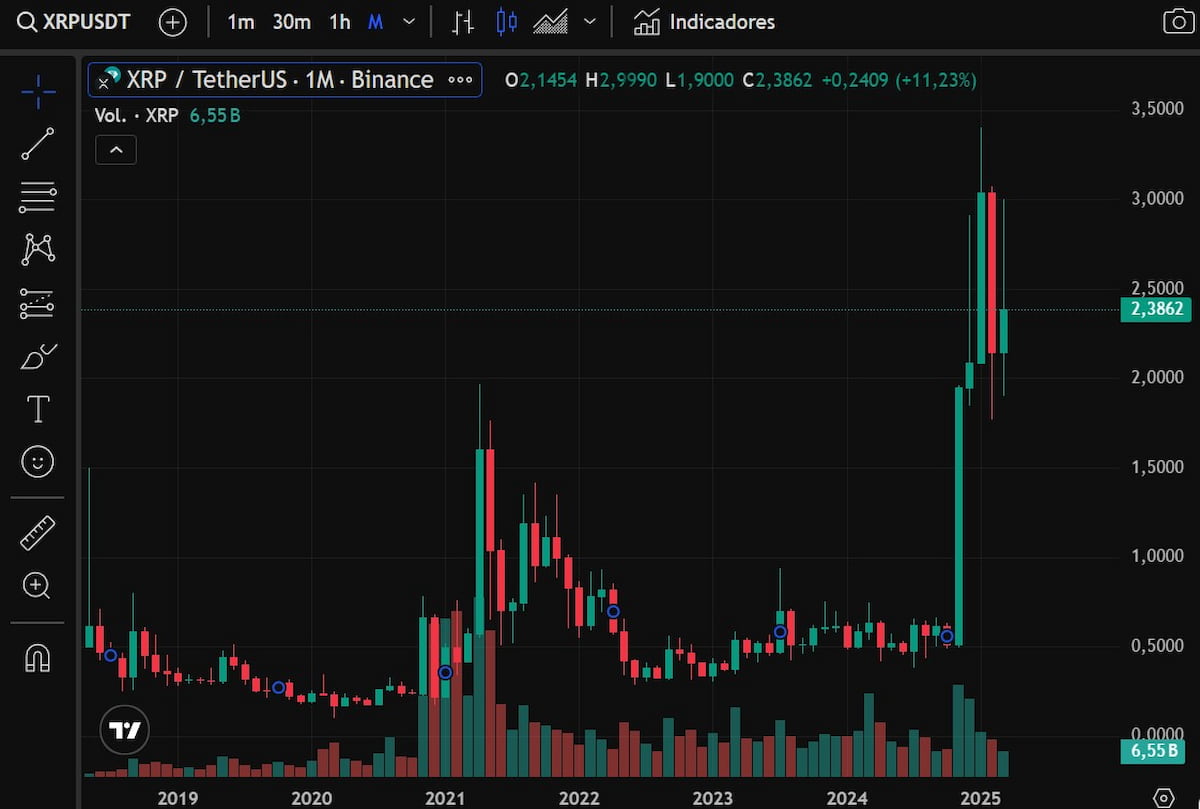Collapse the indicator legend chevron
1200x809 pixels.
point(116,150)
